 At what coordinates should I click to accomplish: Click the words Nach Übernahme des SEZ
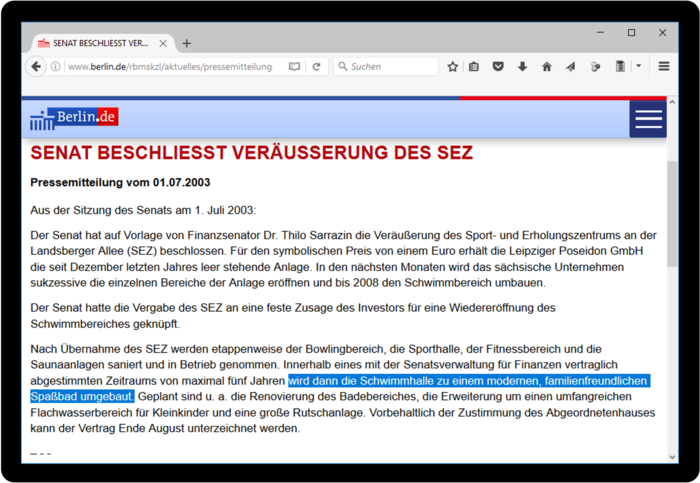(x=99, y=349)
